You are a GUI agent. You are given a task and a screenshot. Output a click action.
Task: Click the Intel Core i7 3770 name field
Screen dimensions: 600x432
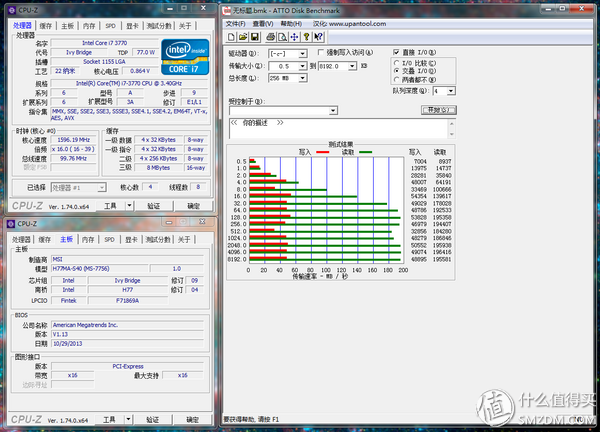[x=104, y=43]
